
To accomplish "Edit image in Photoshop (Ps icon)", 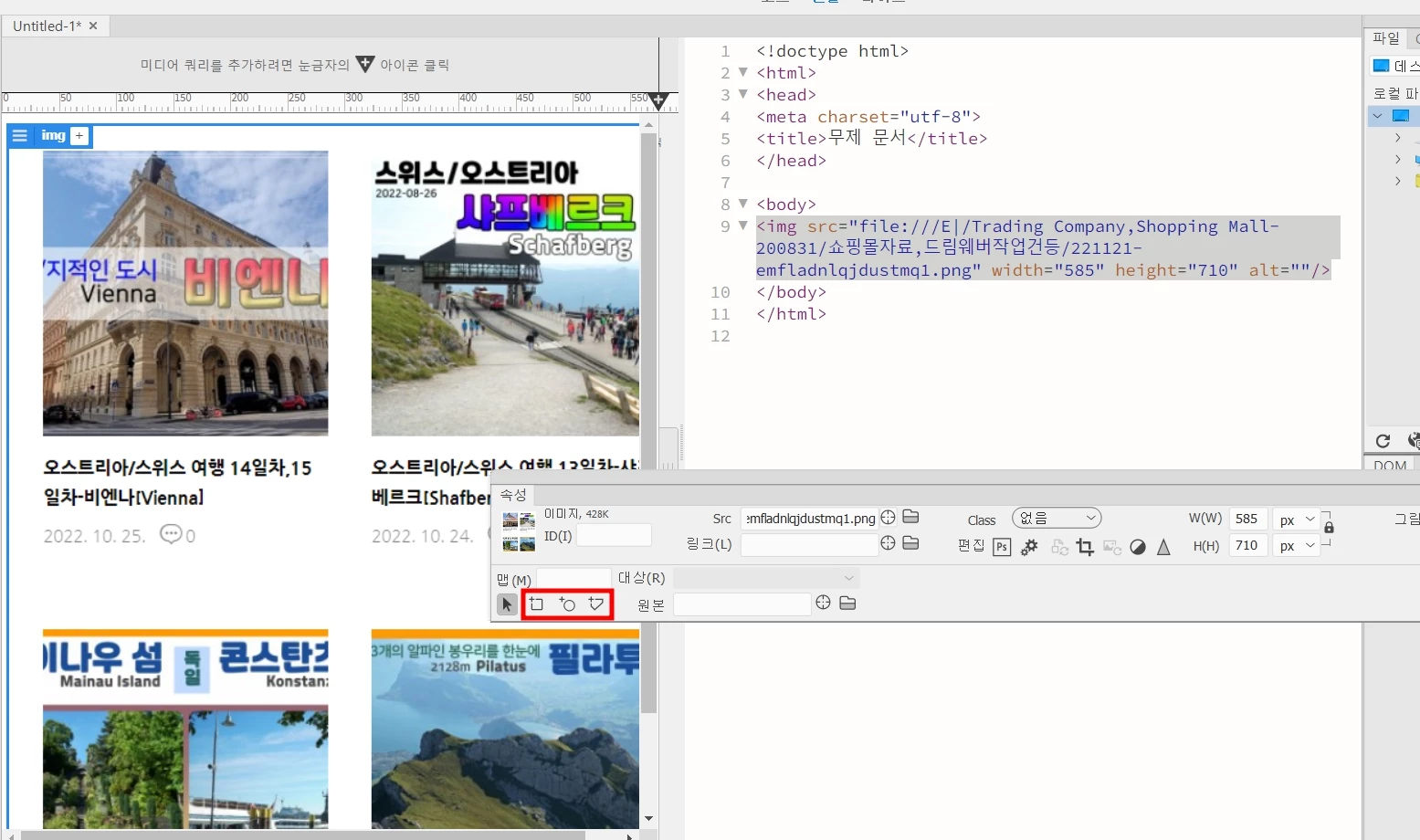I will point(1002,547).
